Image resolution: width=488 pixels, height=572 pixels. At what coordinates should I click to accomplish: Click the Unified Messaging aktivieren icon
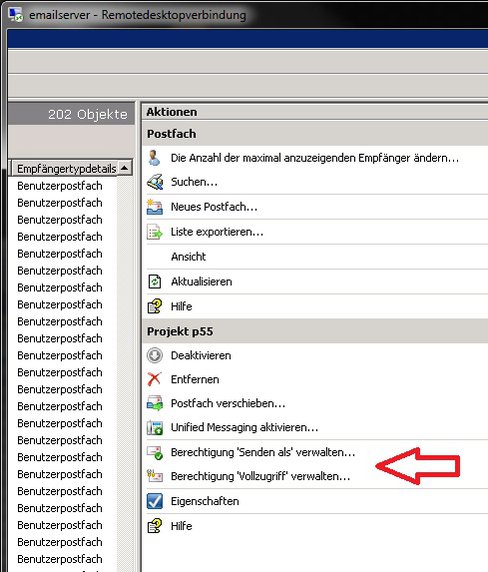point(155,428)
